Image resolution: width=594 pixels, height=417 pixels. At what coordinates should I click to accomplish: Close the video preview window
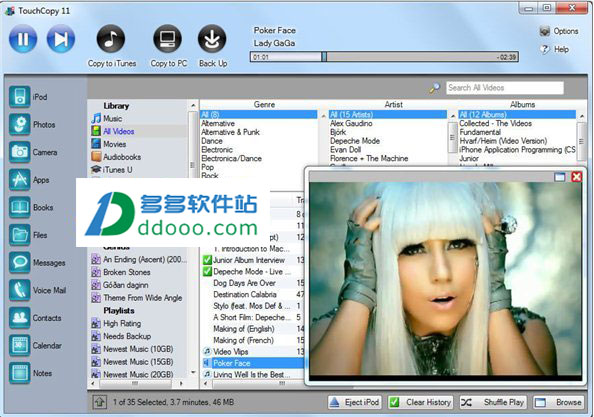coord(577,177)
